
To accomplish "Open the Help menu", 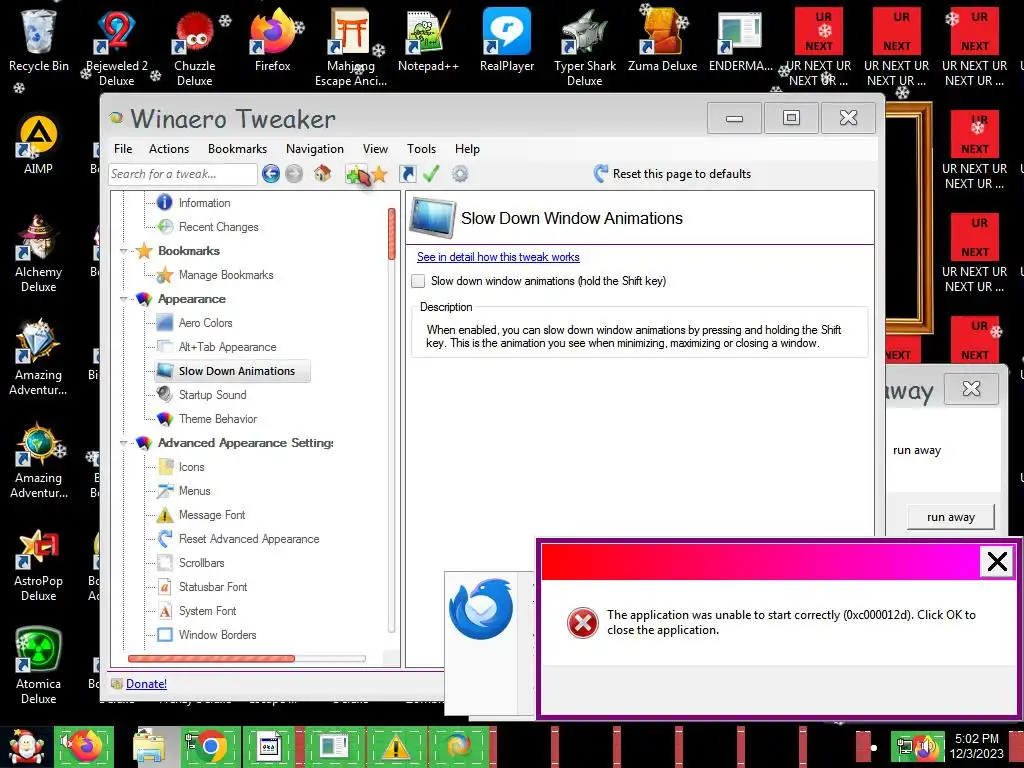I will tap(467, 149).
